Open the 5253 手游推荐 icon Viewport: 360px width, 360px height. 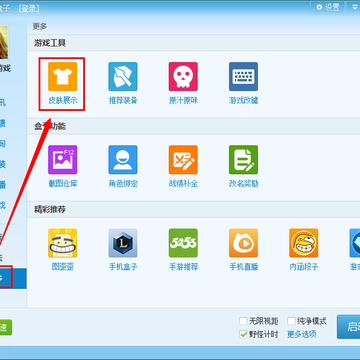tap(183, 250)
